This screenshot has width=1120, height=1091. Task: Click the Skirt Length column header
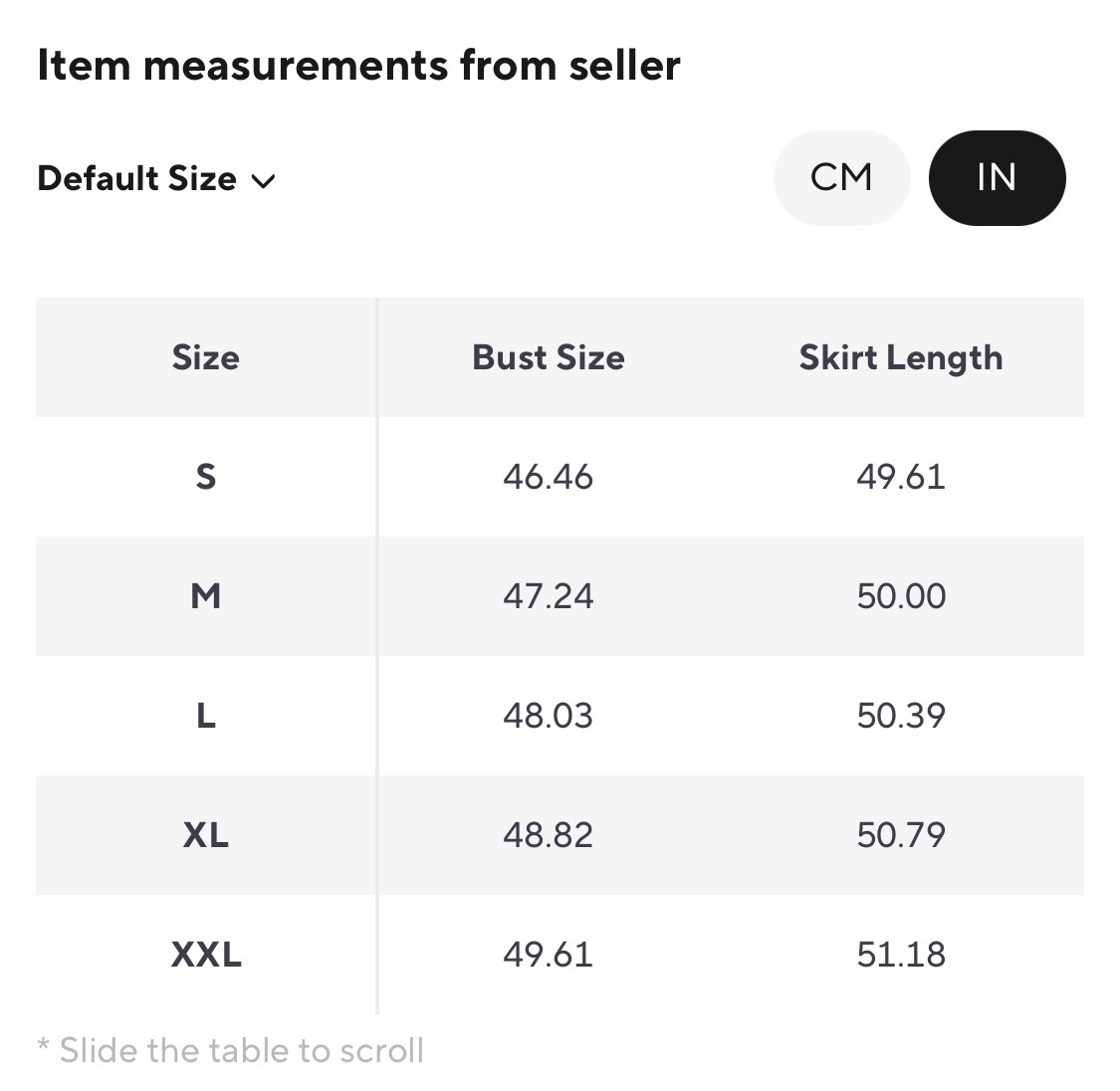pos(901,357)
